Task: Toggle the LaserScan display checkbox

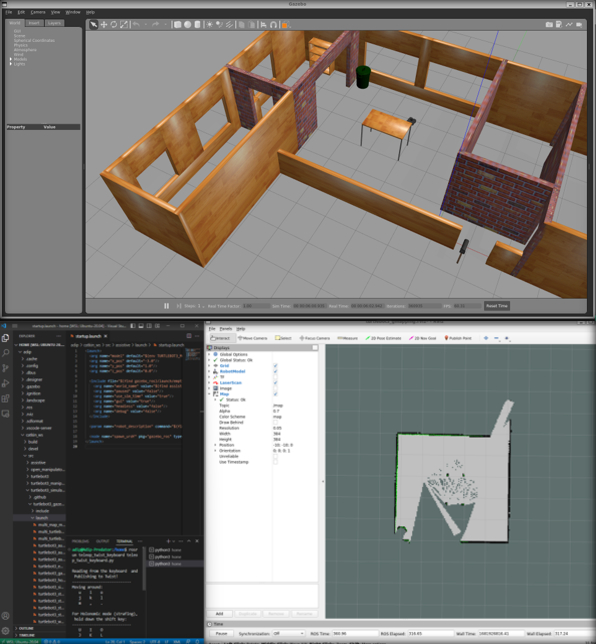Action: [275, 382]
